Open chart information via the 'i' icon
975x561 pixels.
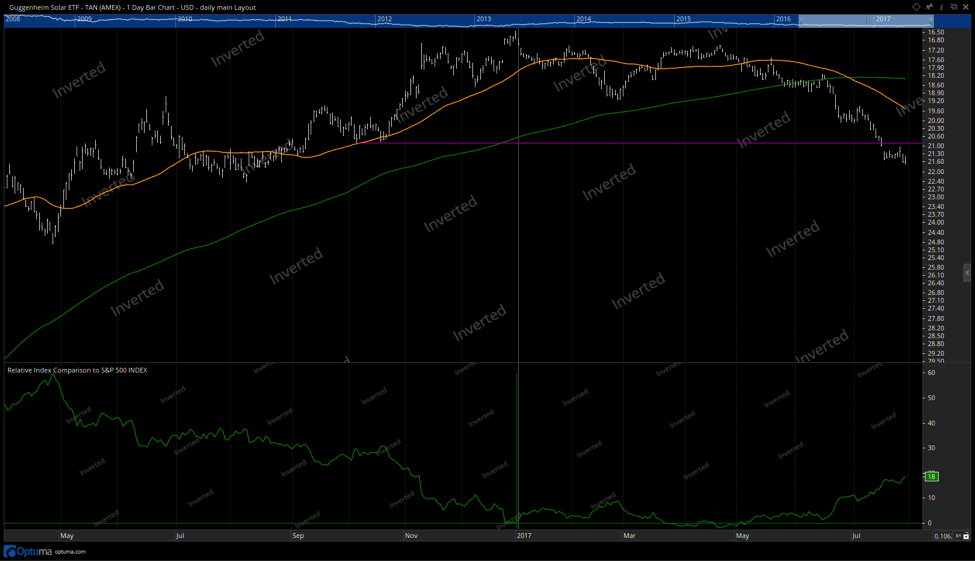941,7
